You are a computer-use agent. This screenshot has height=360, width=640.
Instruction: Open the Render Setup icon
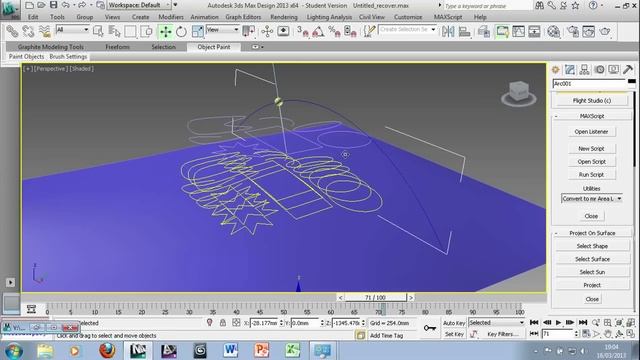pos(573,31)
